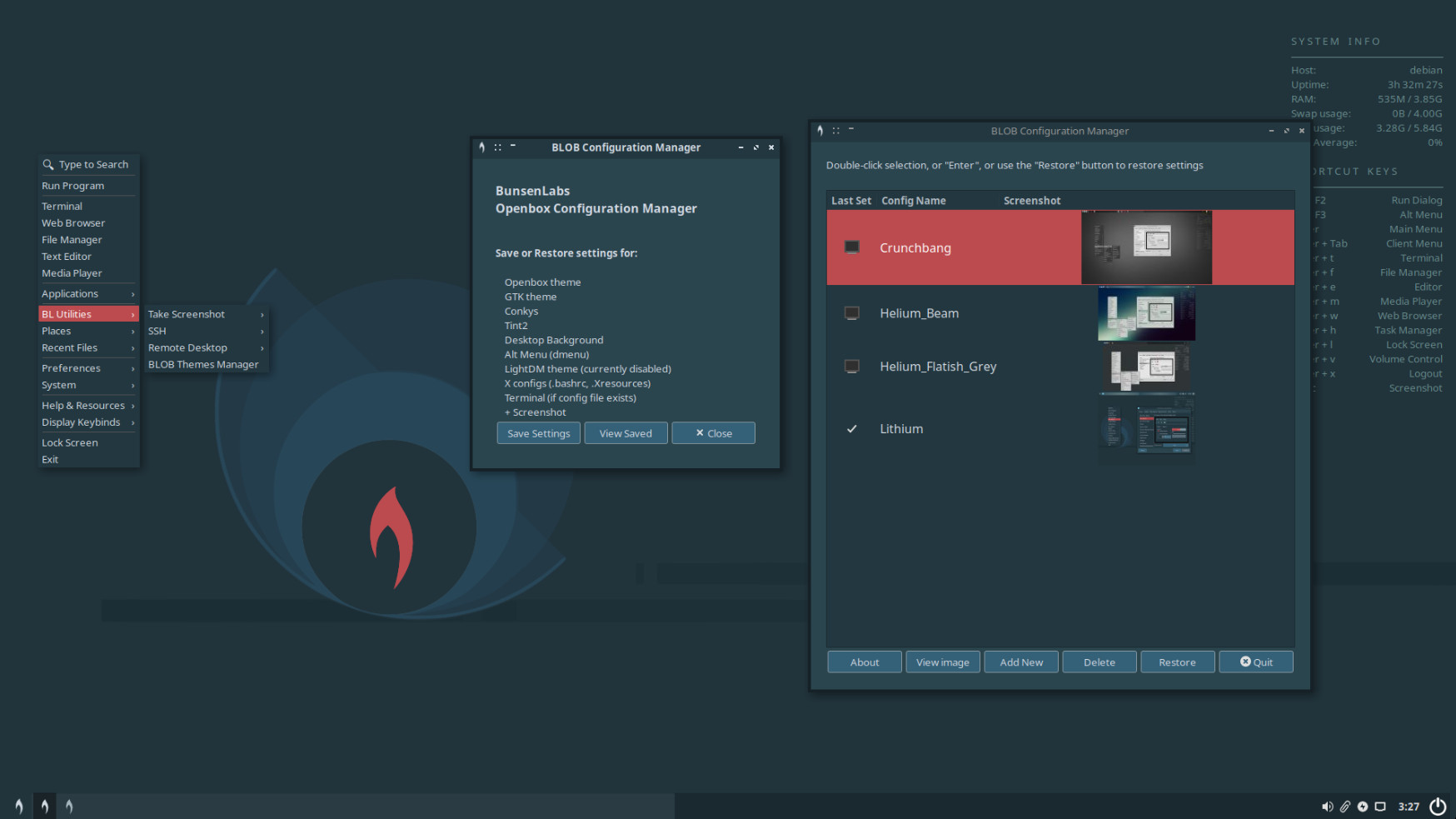Image resolution: width=1456 pixels, height=819 pixels.
Task: Select the Helium_Beam screenshot thumbnail
Action: click(1147, 313)
